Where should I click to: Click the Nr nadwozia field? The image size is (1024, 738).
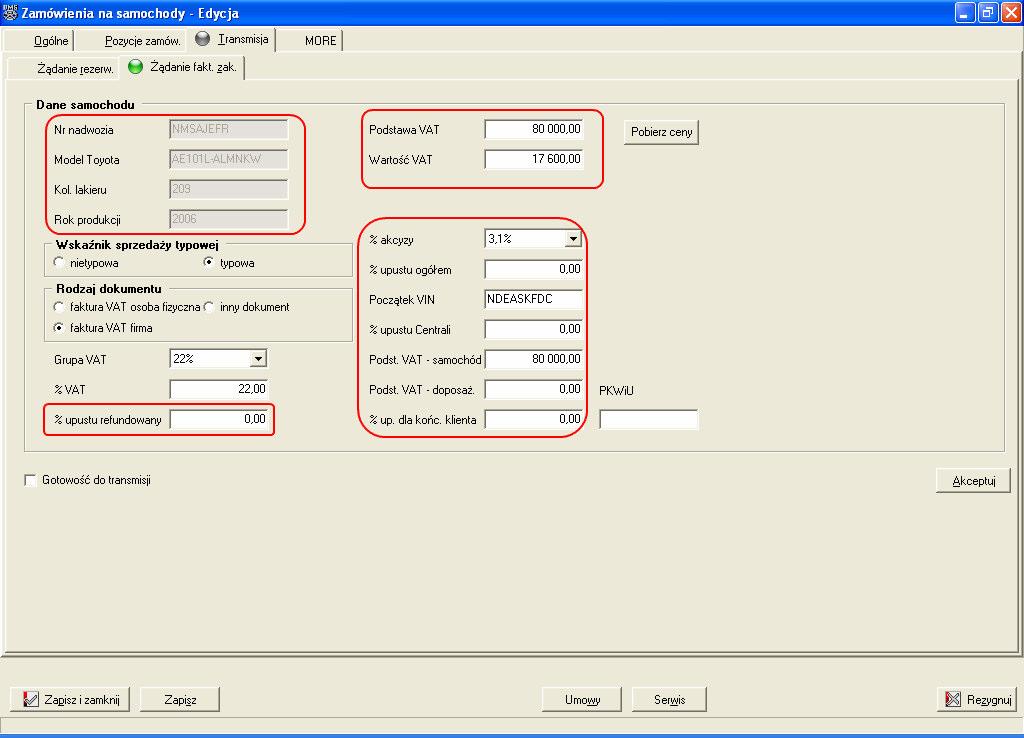(x=229, y=129)
